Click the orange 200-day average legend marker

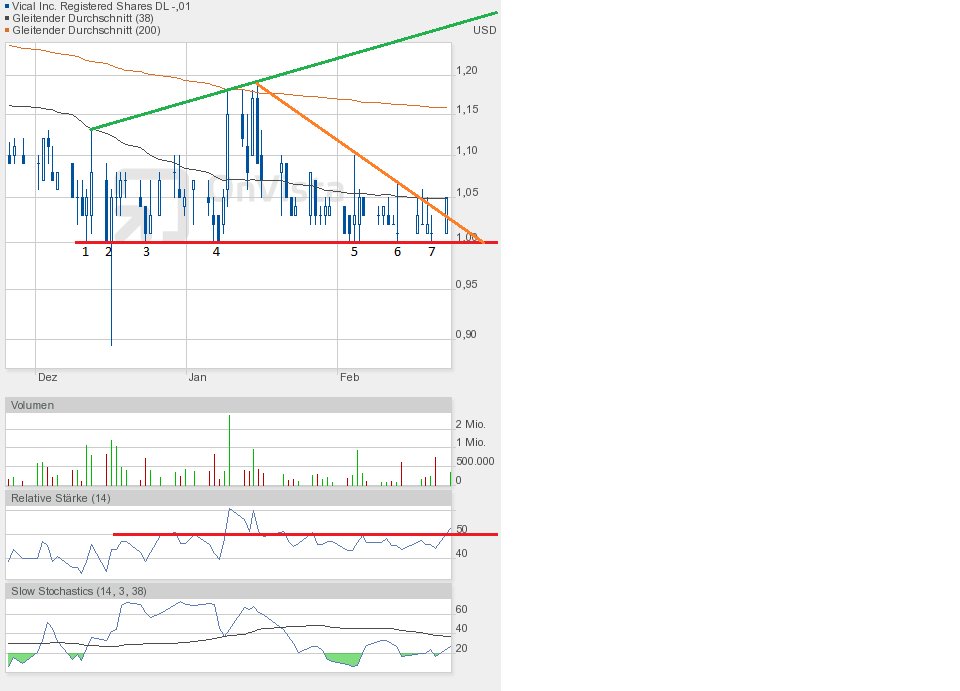(x=8, y=31)
